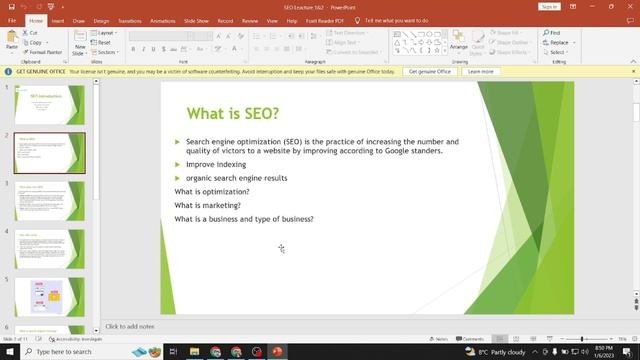
Task: Open the Font Color dropdown arrow
Action: pyautogui.click(x=241, y=49)
